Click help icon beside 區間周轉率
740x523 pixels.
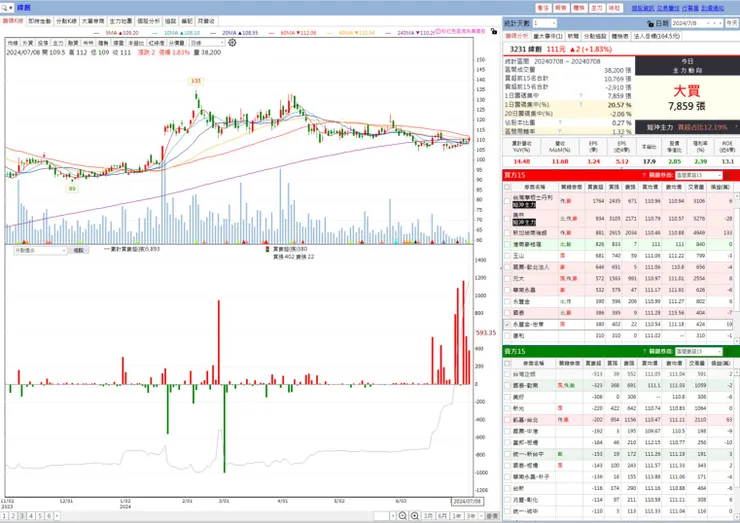point(560,132)
